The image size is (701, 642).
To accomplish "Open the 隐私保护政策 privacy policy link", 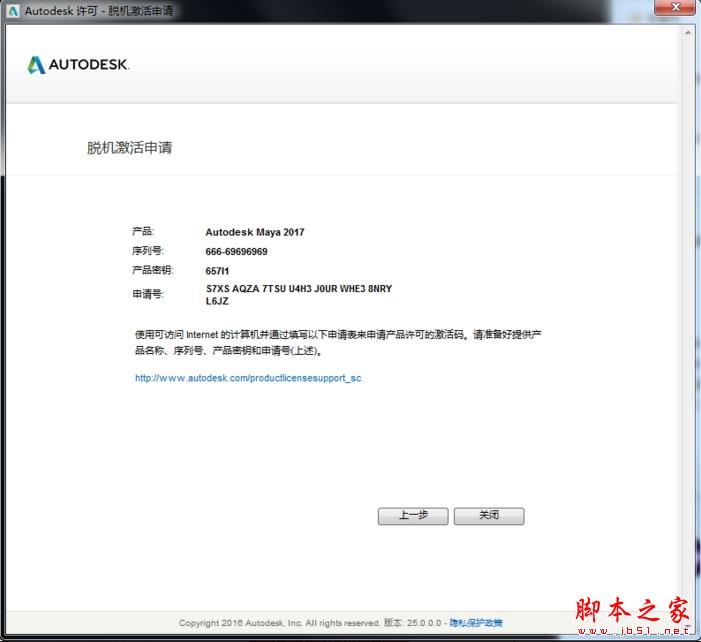I will tap(476, 623).
